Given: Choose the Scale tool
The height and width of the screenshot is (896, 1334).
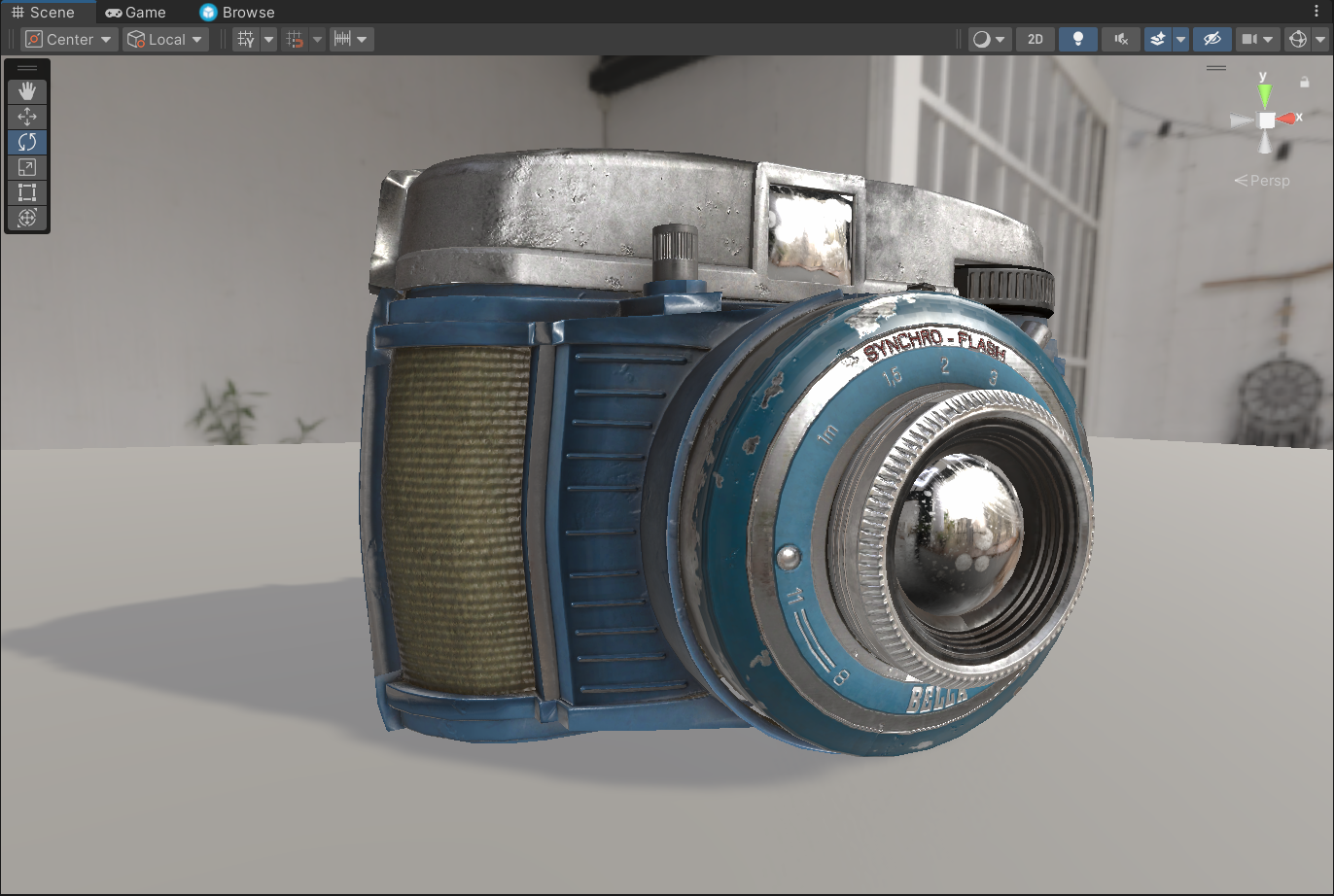Looking at the screenshot, I should pos(27,167).
